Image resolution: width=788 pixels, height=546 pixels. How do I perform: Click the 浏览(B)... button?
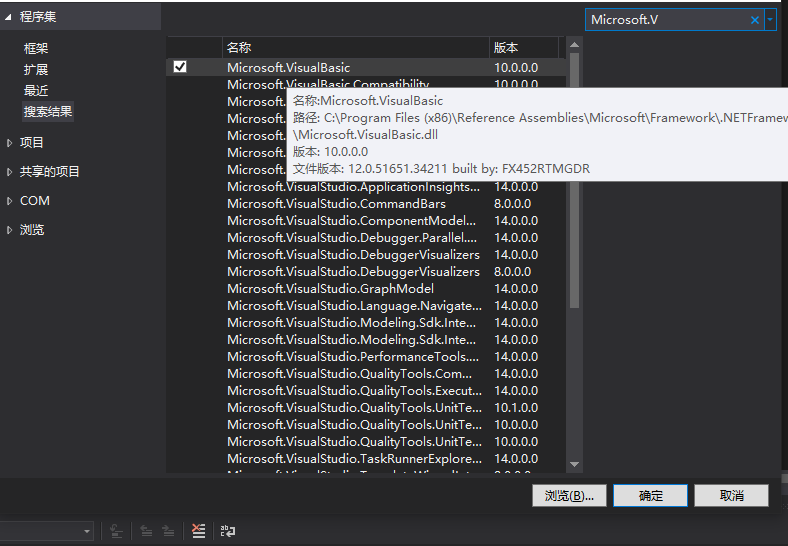[569, 496]
